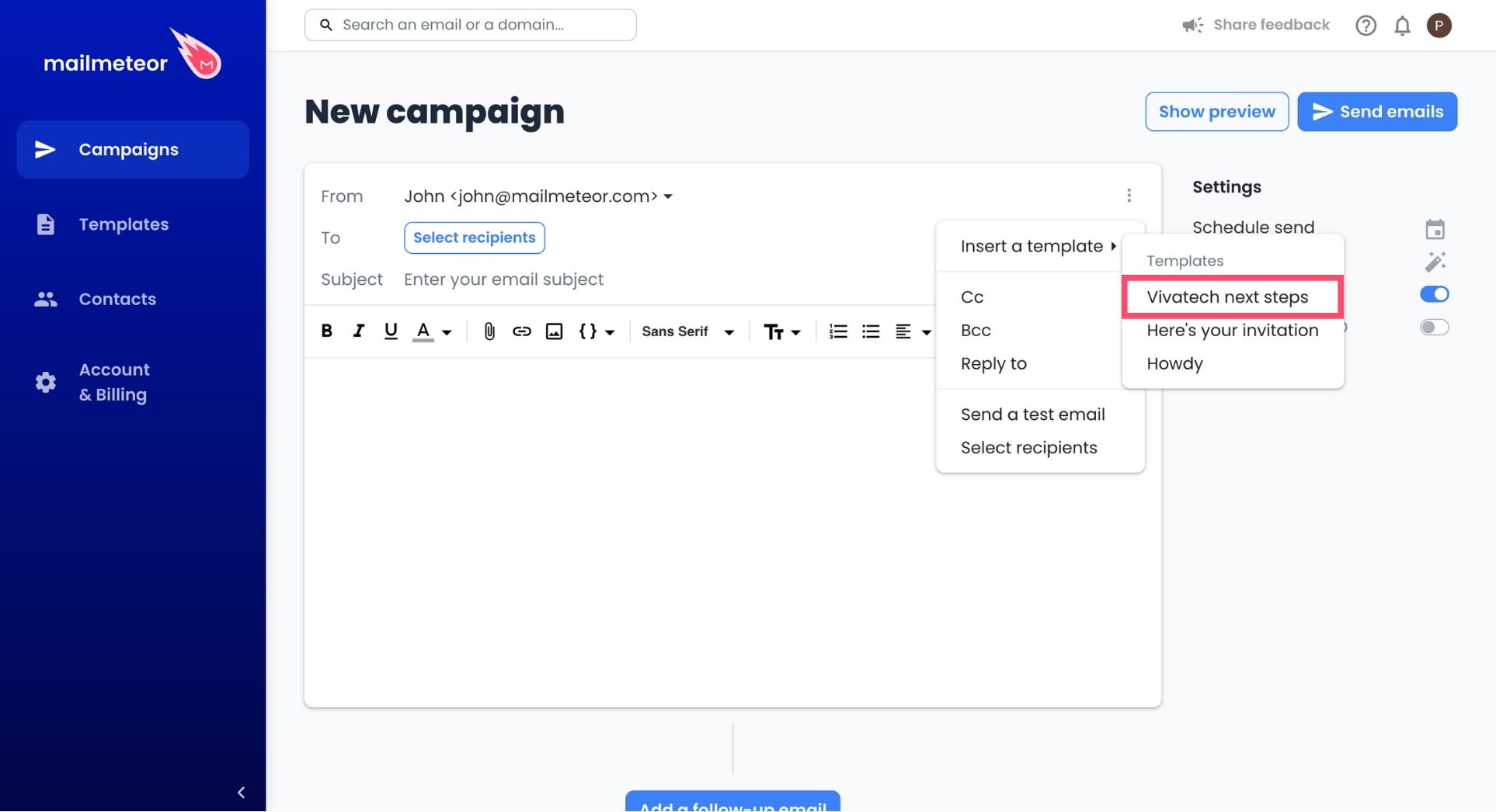Insert a bulleted list
The width and height of the screenshot is (1496, 812).
coord(871,331)
